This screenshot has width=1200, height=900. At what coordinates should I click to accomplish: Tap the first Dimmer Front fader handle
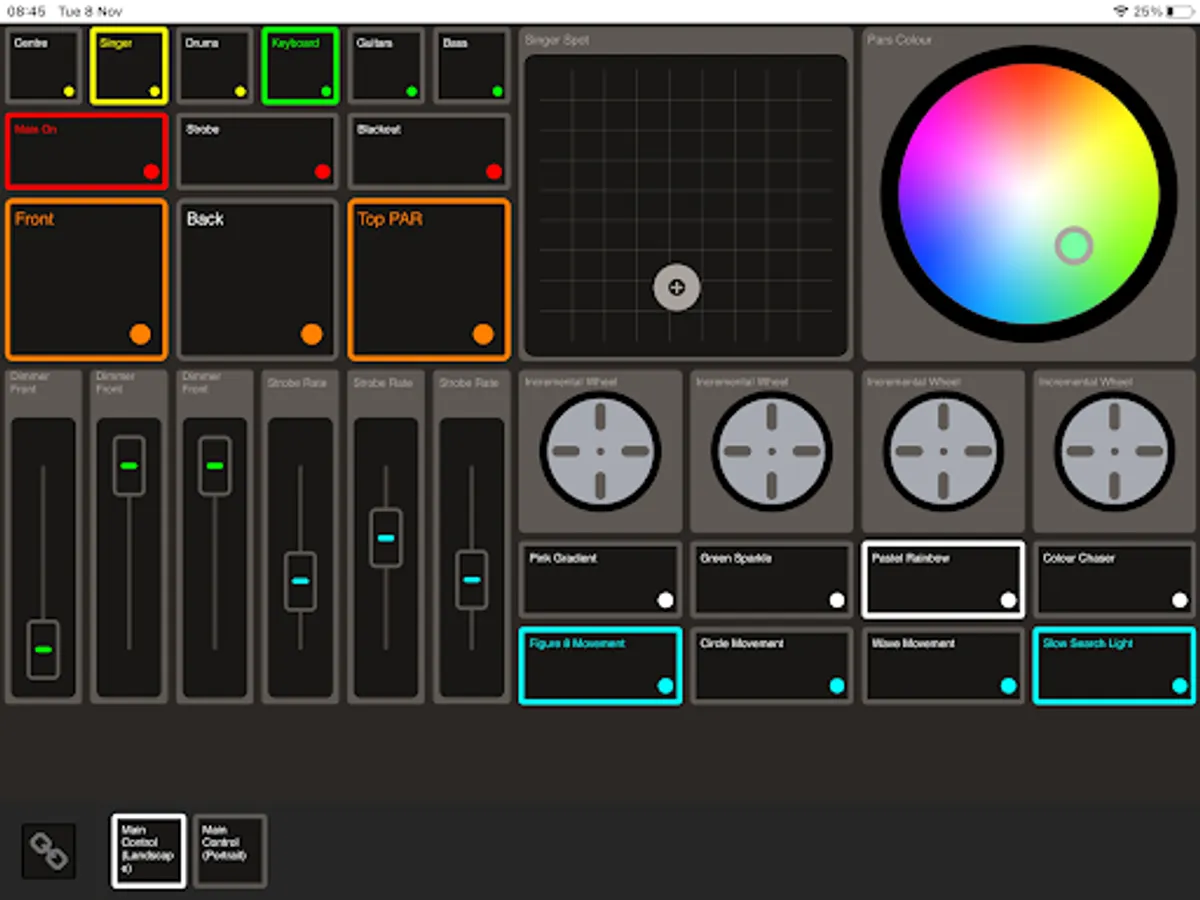tap(43, 650)
